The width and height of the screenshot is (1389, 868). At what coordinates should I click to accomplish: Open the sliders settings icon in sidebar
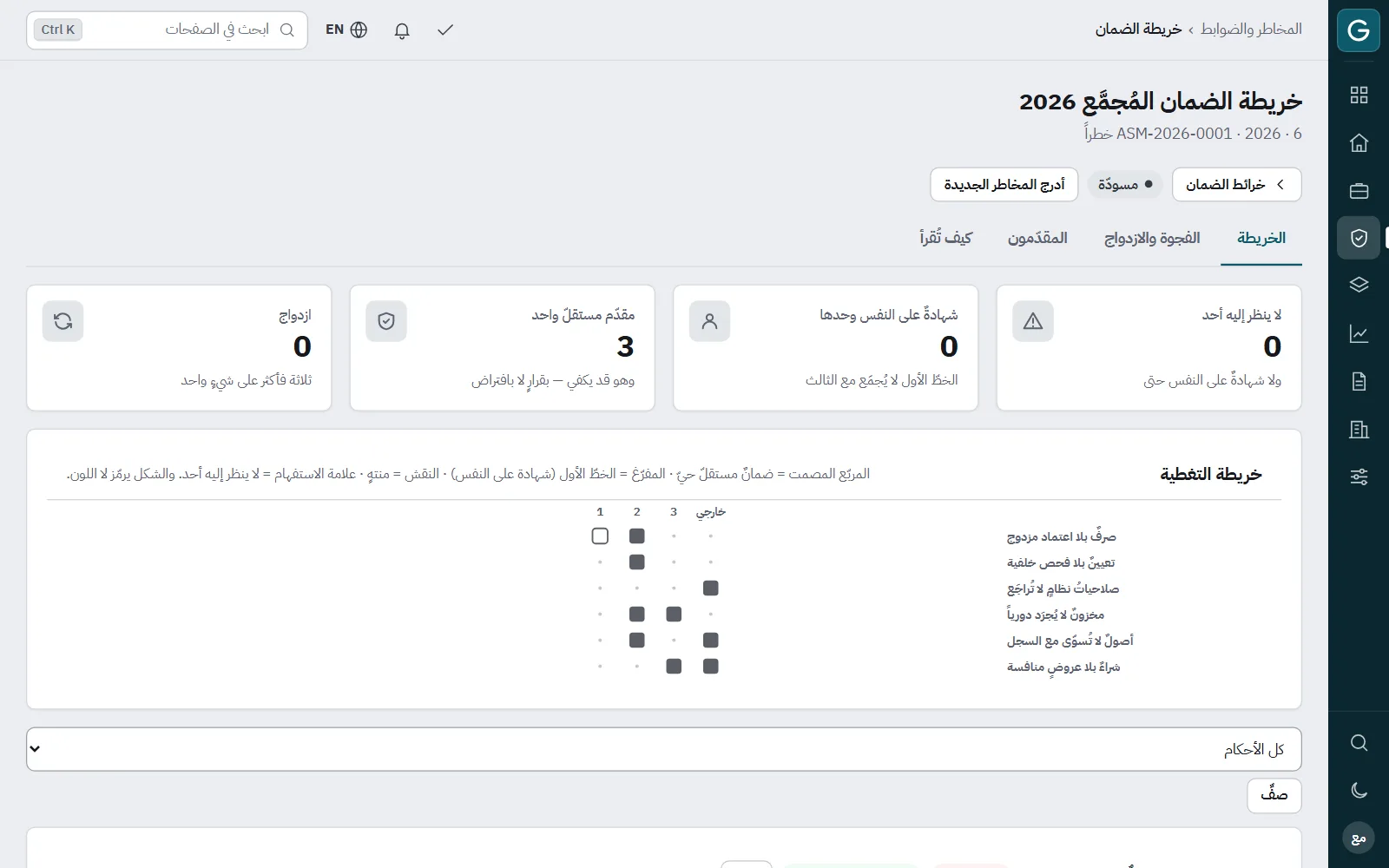[1359, 477]
